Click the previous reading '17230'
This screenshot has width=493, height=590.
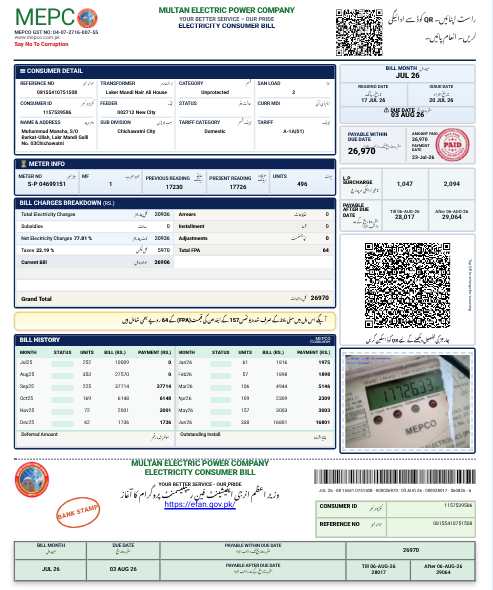[x=174, y=187]
